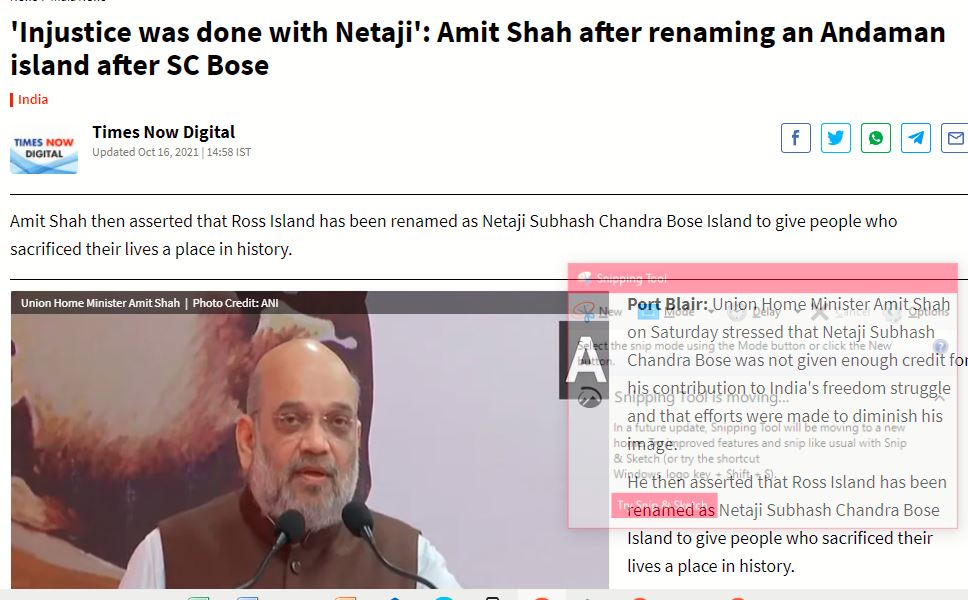The height and width of the screenshot is (600, 968).
Task: Open the Snipping Tool help icon
Action: [940, 346]
